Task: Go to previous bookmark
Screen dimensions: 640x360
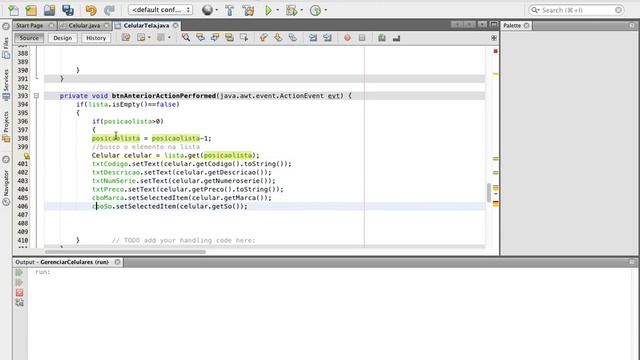Action: (x=263, y=38)
